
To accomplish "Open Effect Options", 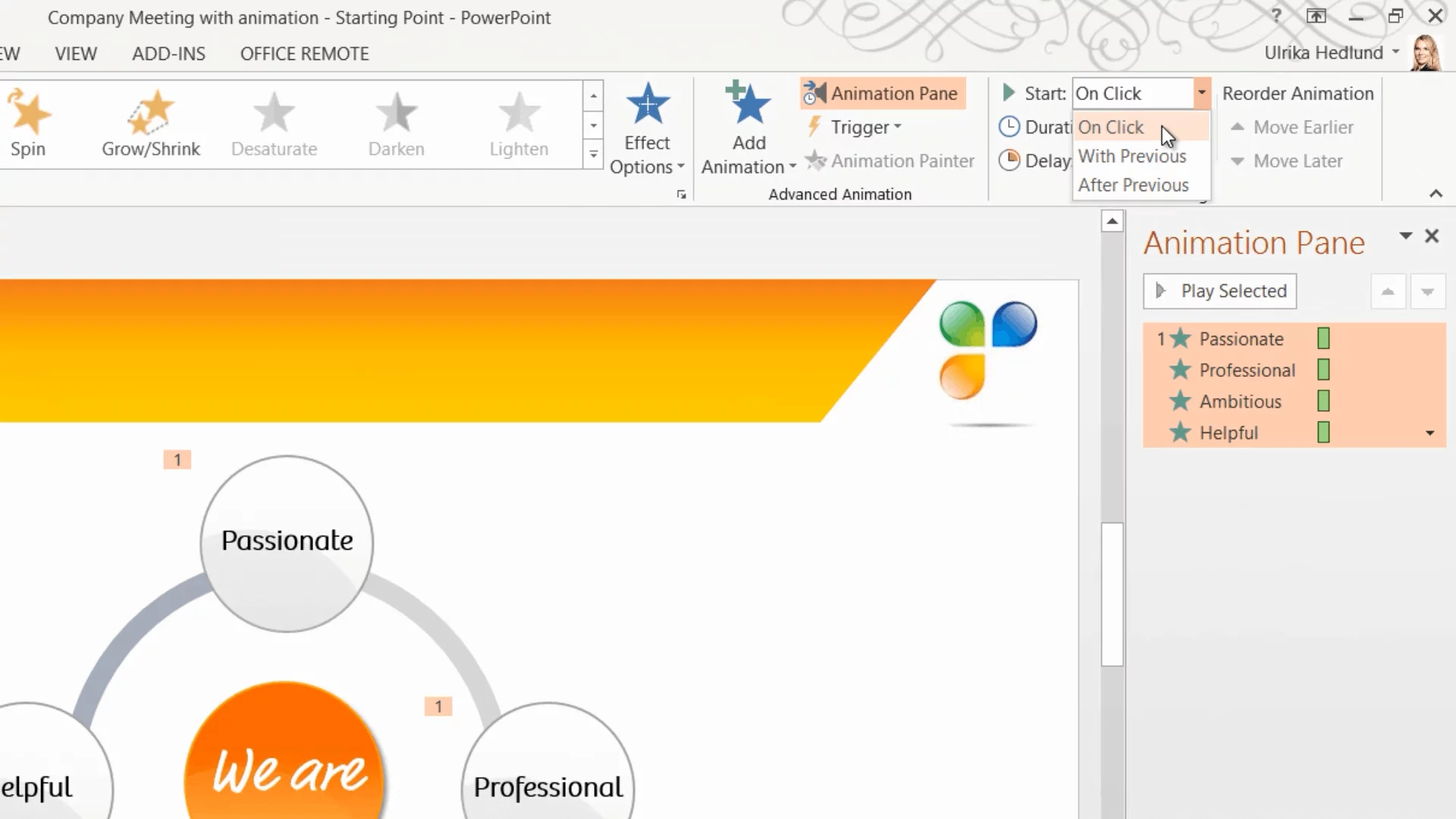I will [x=647, y=127].
